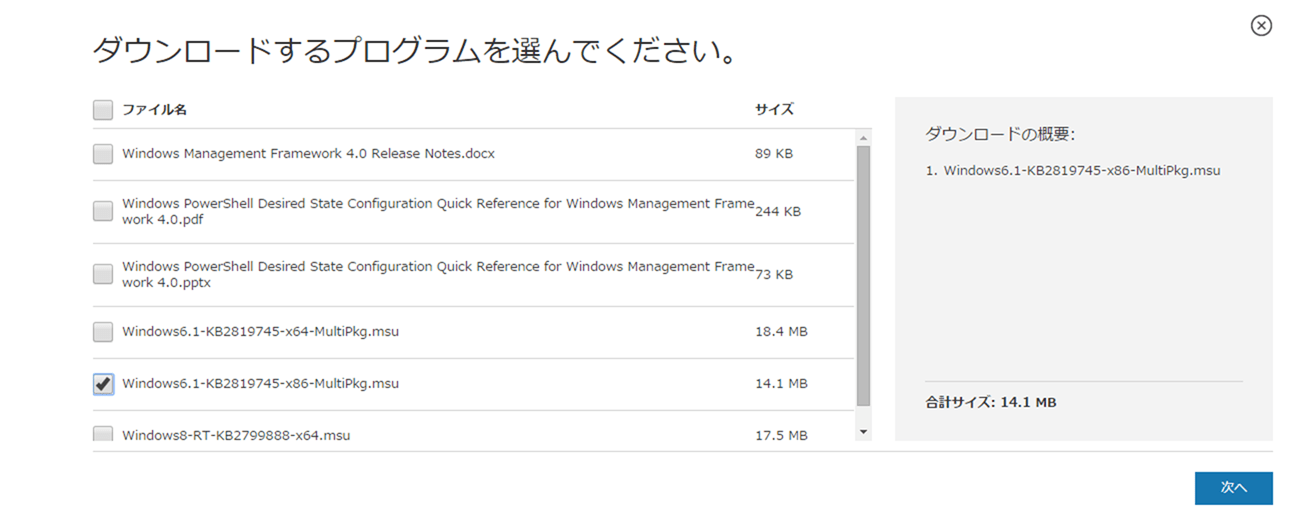Image resolution: width=1296 pixels, height=511 pixels.
Task: Select Windows6.1-KB2819745-x86-MultiPkg.msu name in file list
Action: point(260,384)
